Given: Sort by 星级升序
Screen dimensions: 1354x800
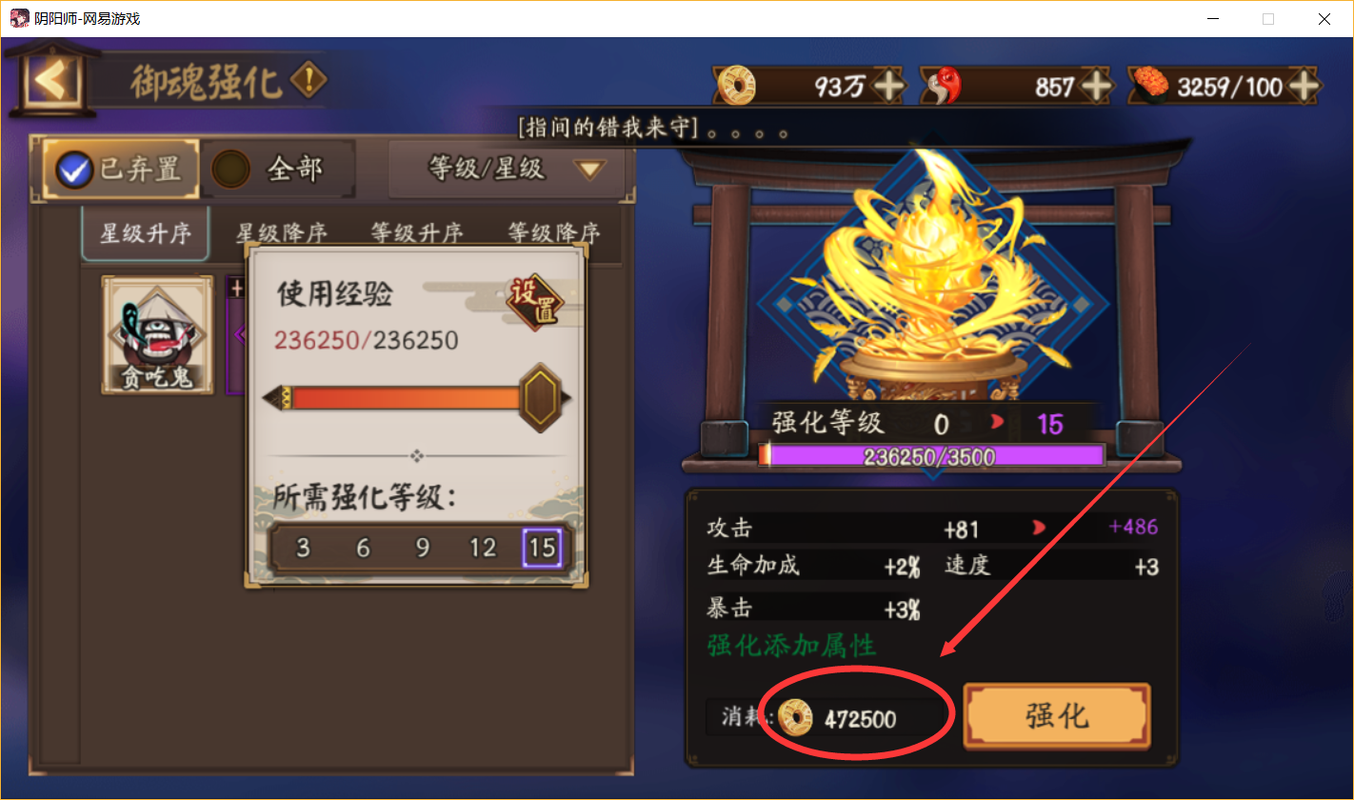Looking at the screenshot, I should click(146, 233).
